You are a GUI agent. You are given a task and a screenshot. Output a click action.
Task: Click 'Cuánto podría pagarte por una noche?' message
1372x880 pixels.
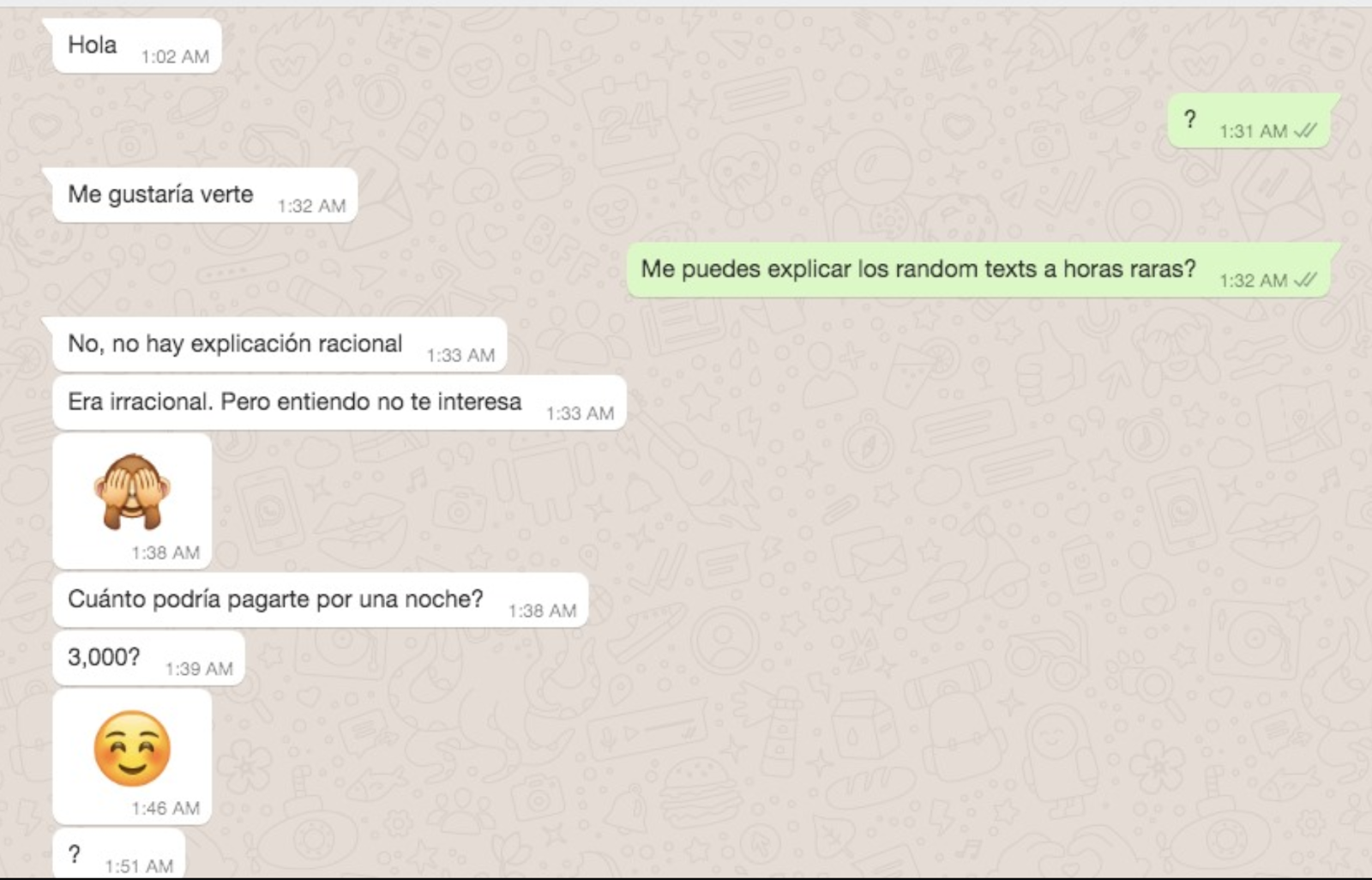pos(321,600)
